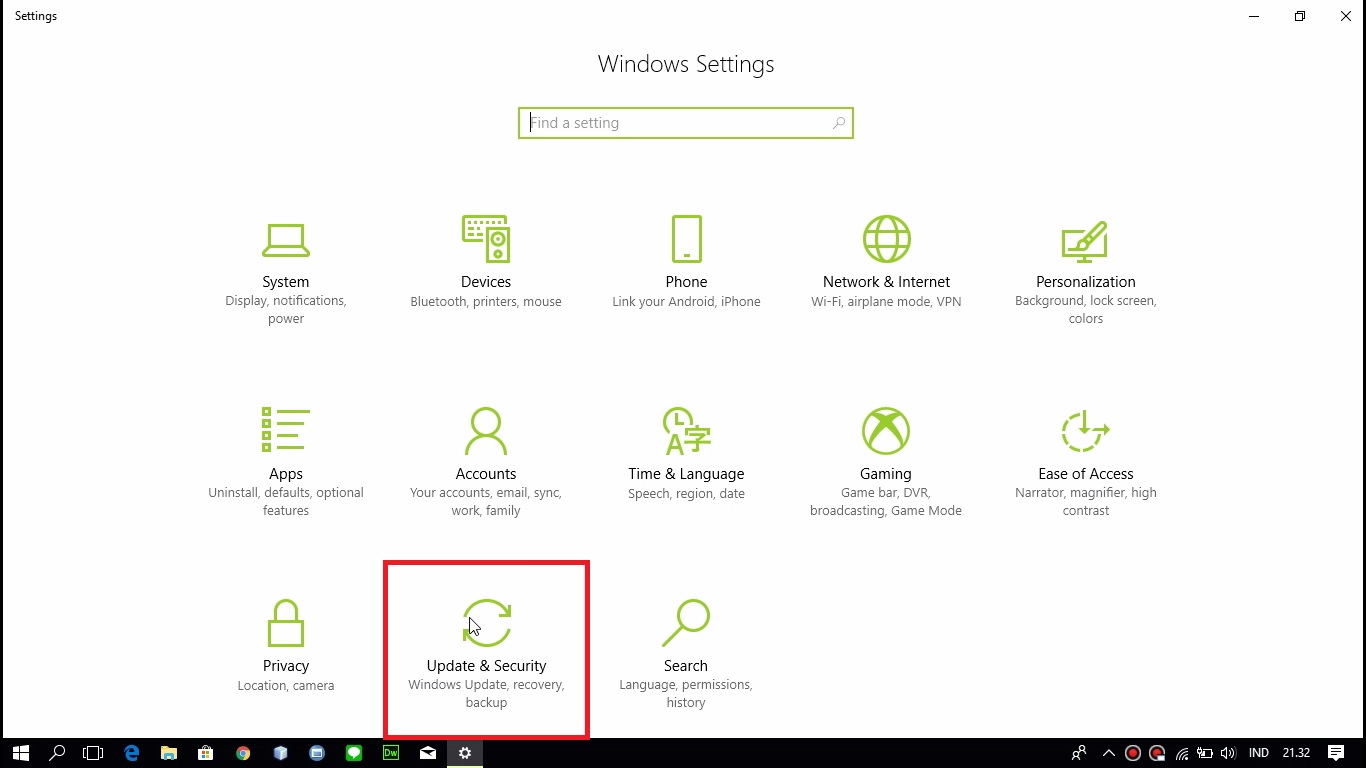1366x768 pixels.
Task: Open Google Chrome from the taskbar
Action: tap(243, 753)
